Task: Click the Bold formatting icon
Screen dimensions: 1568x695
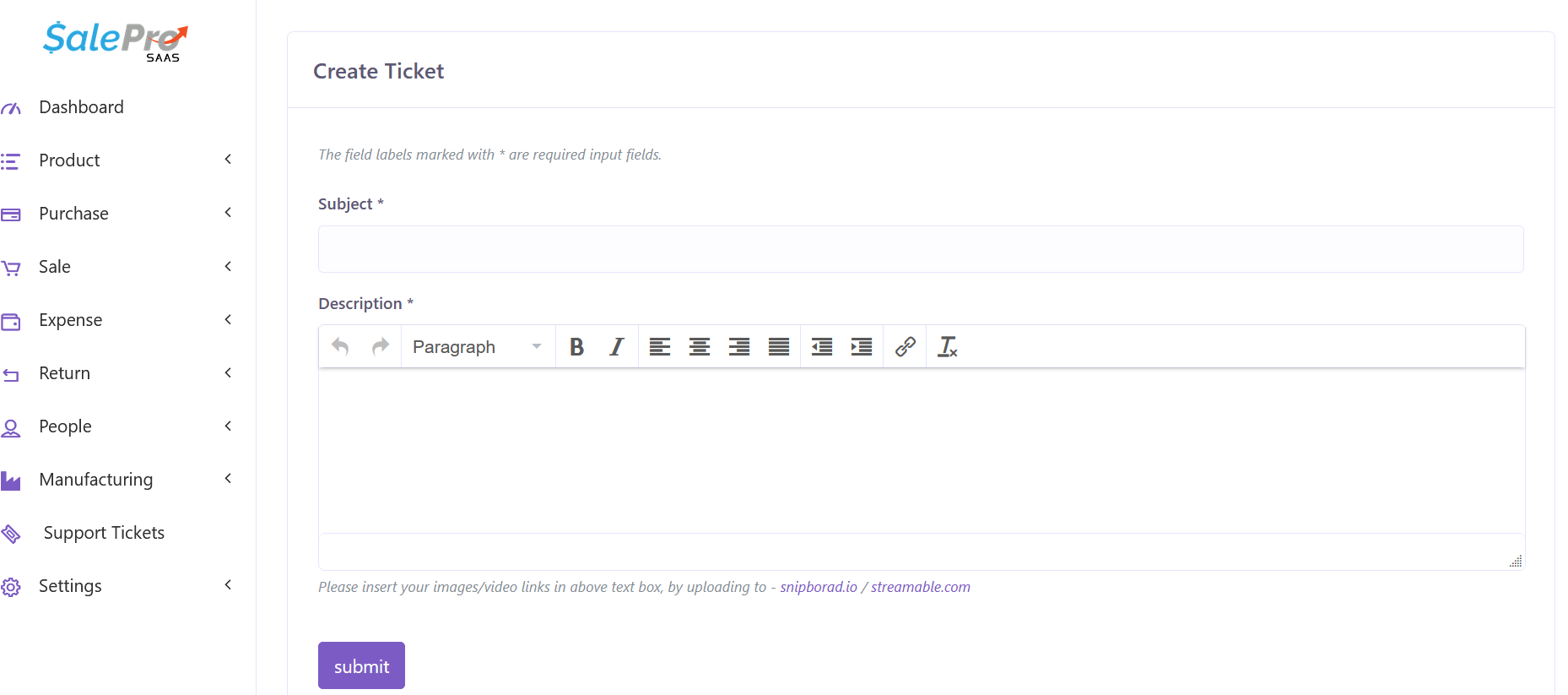Action: pos(576,347)
